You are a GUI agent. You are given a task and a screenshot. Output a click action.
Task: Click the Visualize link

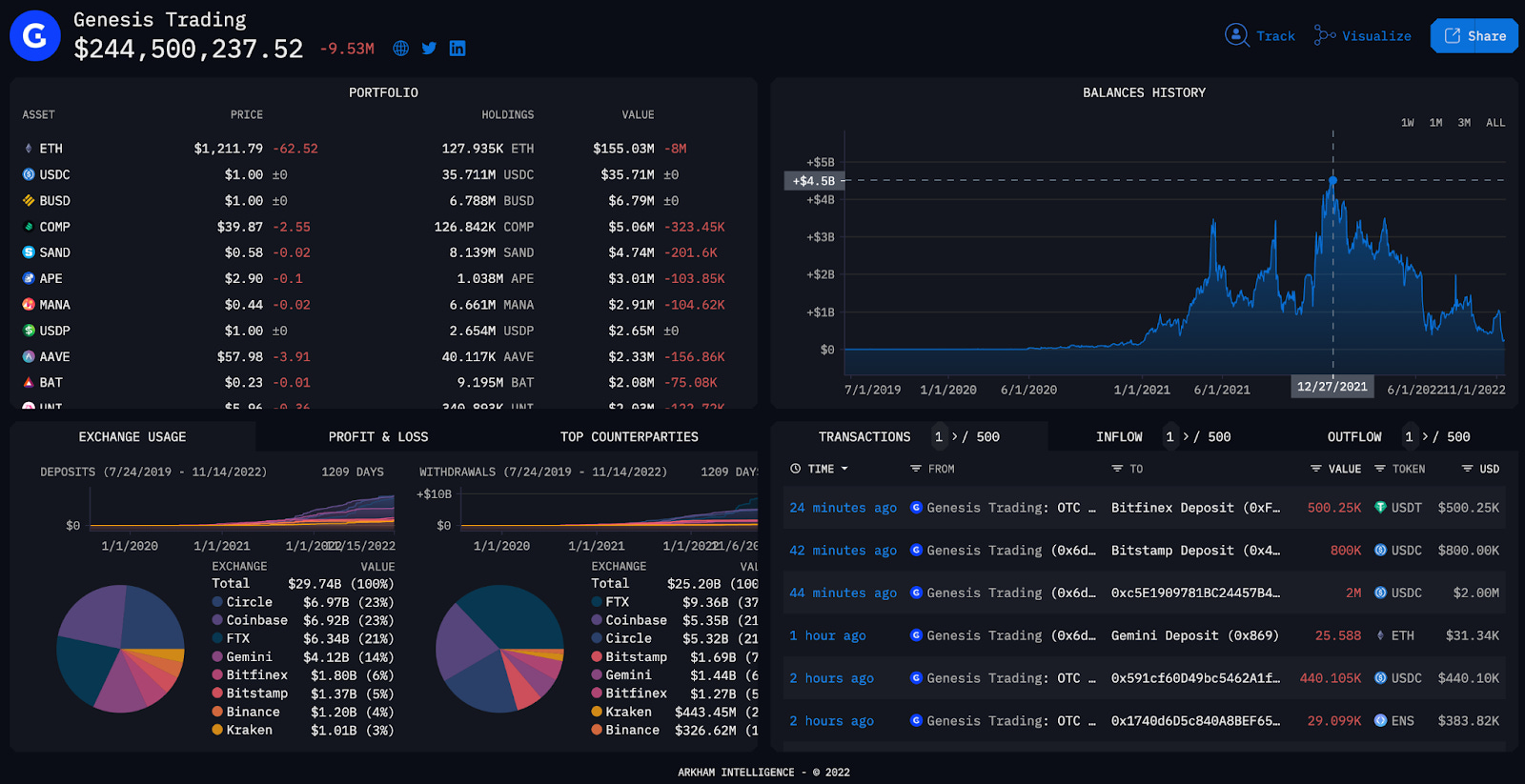tap(1376, 36)
